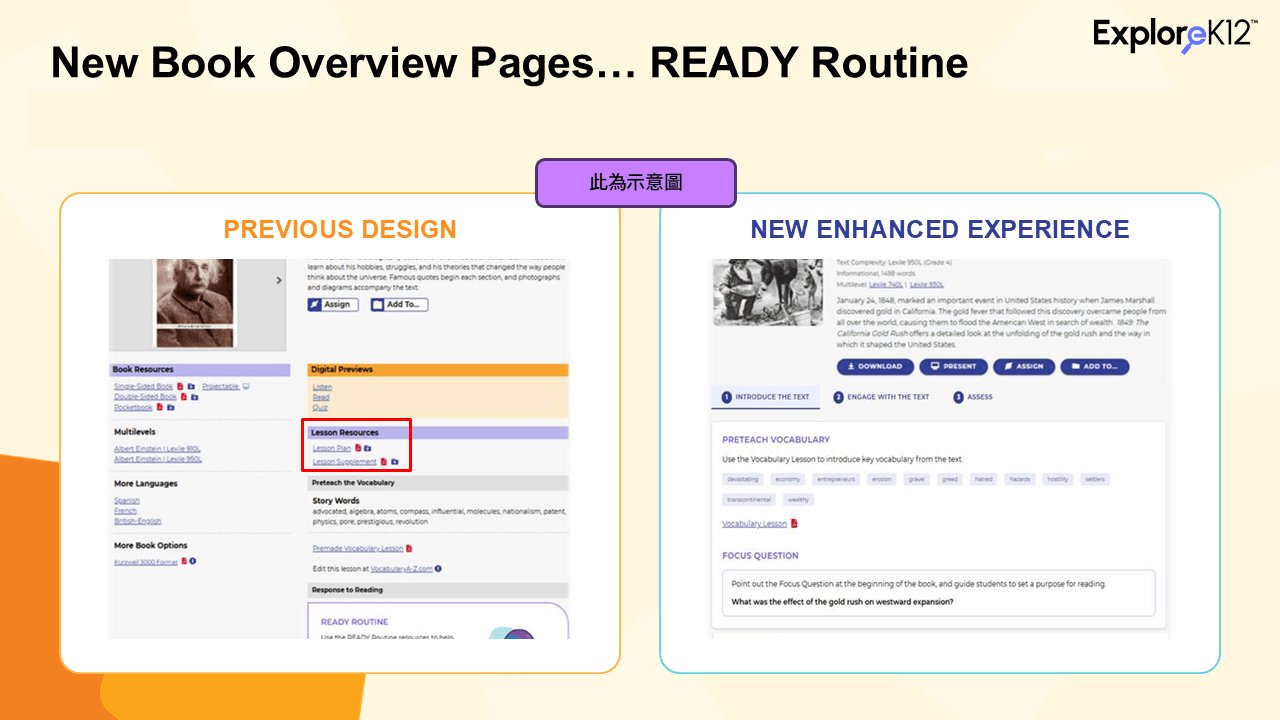Click the 'economy' vocabulary chip
The height and width of the screenshot is (720, 1280).
pos(788,479)
